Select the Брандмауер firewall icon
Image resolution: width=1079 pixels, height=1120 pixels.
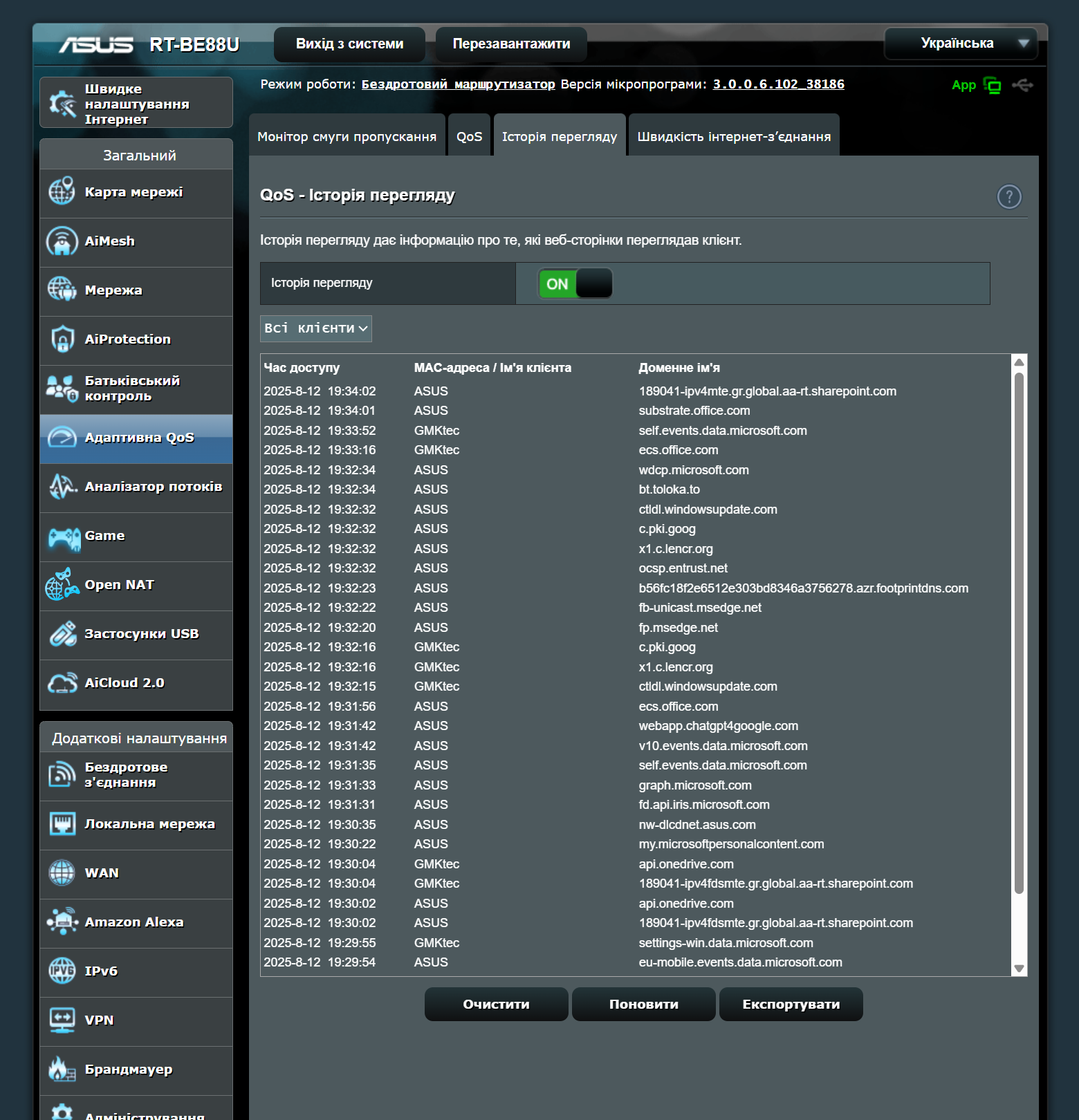coord(62,1069)
